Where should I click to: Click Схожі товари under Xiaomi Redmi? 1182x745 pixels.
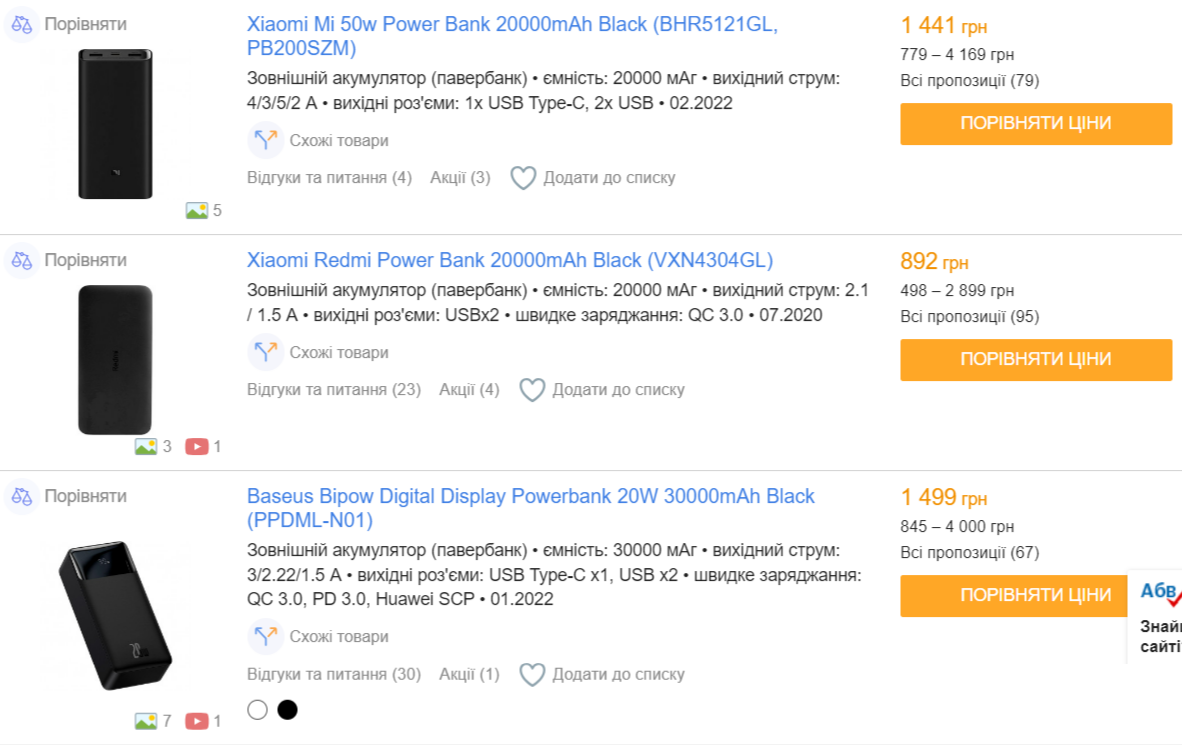pyautogui.click(x=338, y=353)
